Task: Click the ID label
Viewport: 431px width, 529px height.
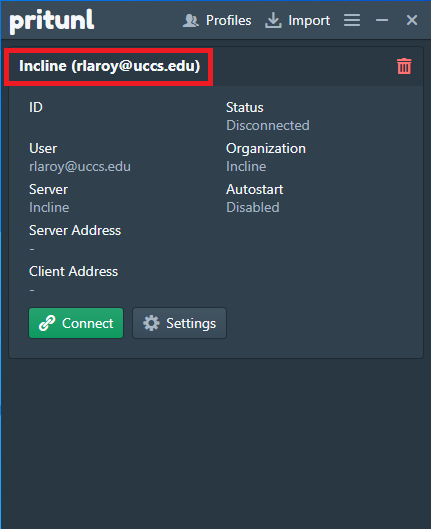Action: 36,108
